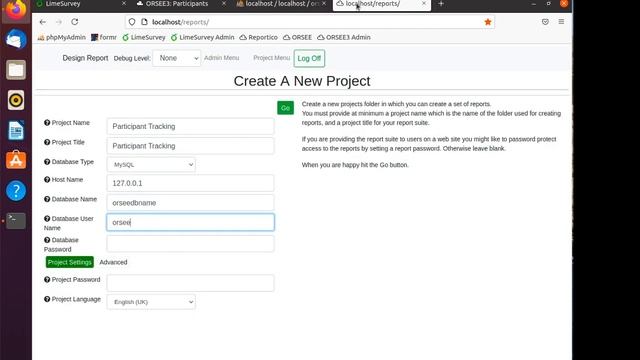Click the Database Type help icon

coord(47,162)
